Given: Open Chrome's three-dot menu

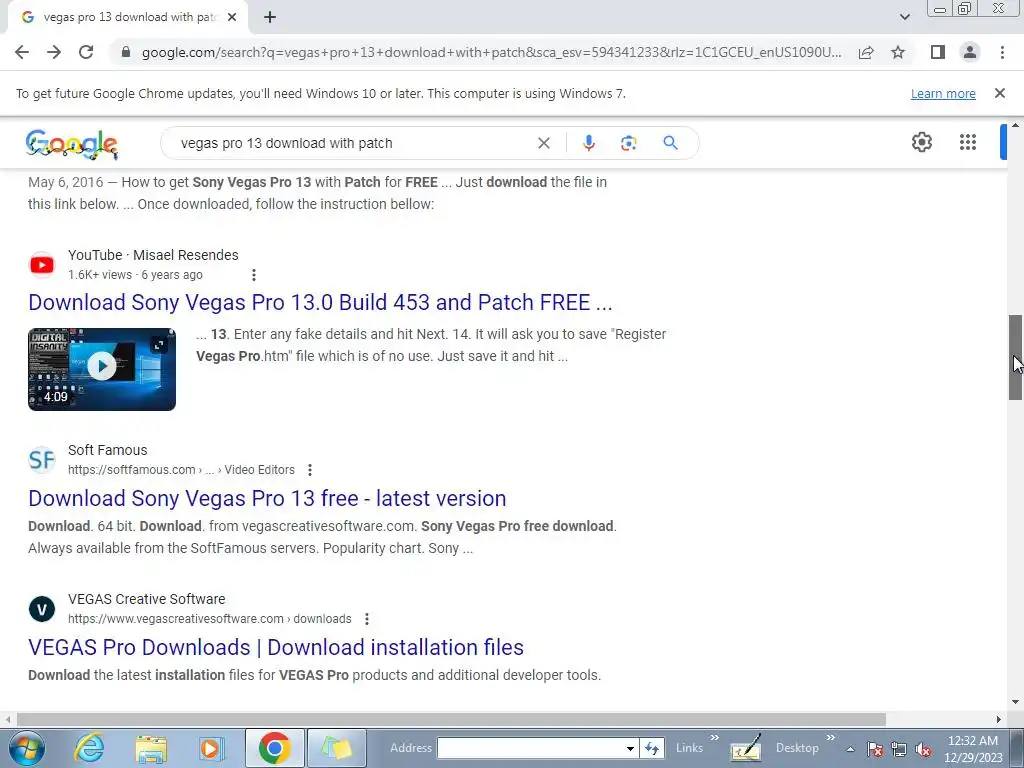Looking at the screenshot, I should click(x=1002, y=52).
